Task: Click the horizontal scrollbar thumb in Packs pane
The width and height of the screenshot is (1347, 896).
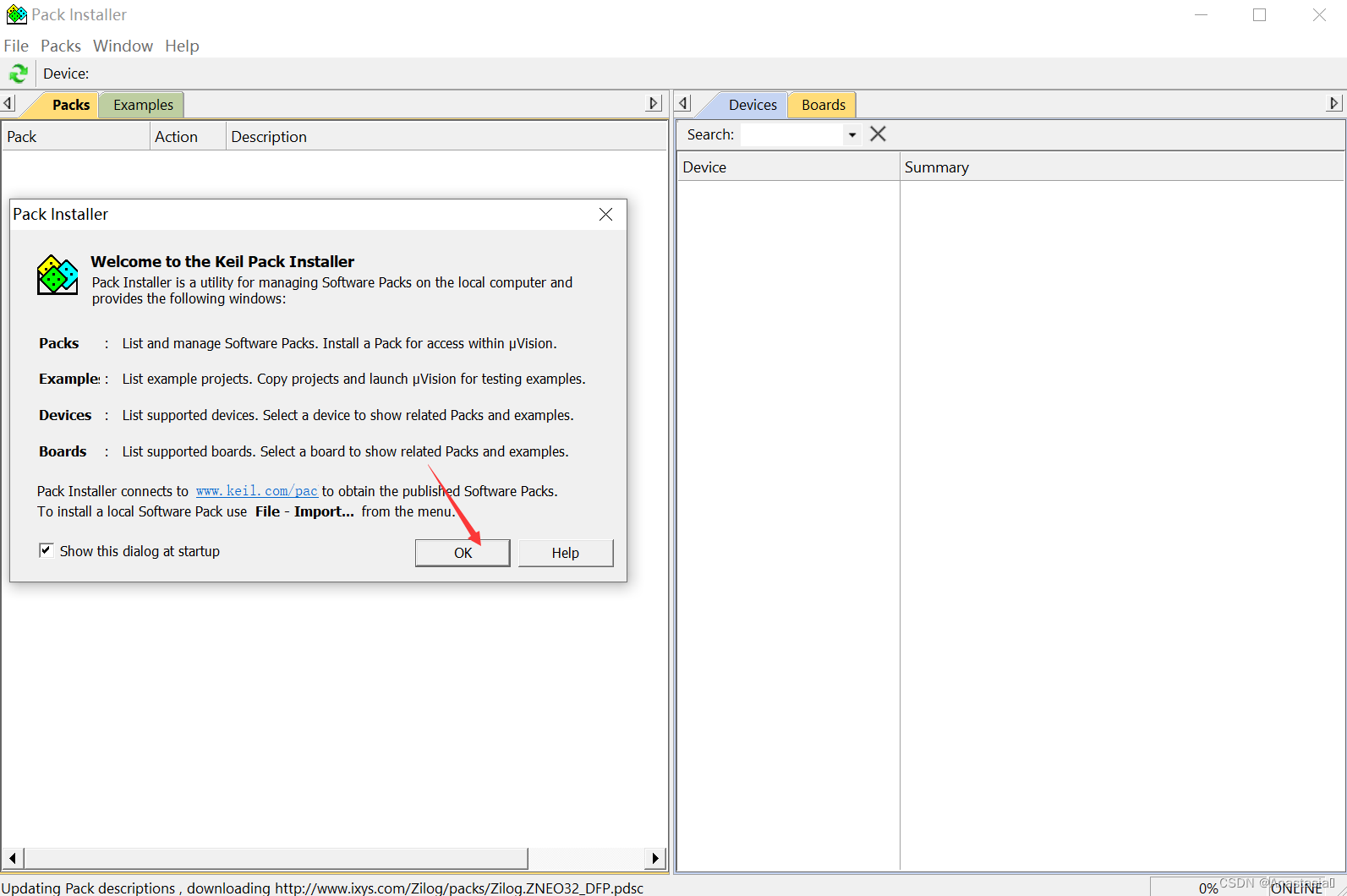Action: coord(277,858)
